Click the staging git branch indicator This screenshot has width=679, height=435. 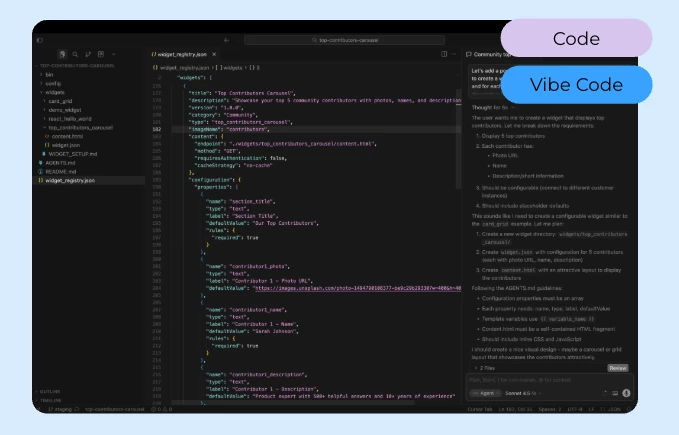point(60,409)
